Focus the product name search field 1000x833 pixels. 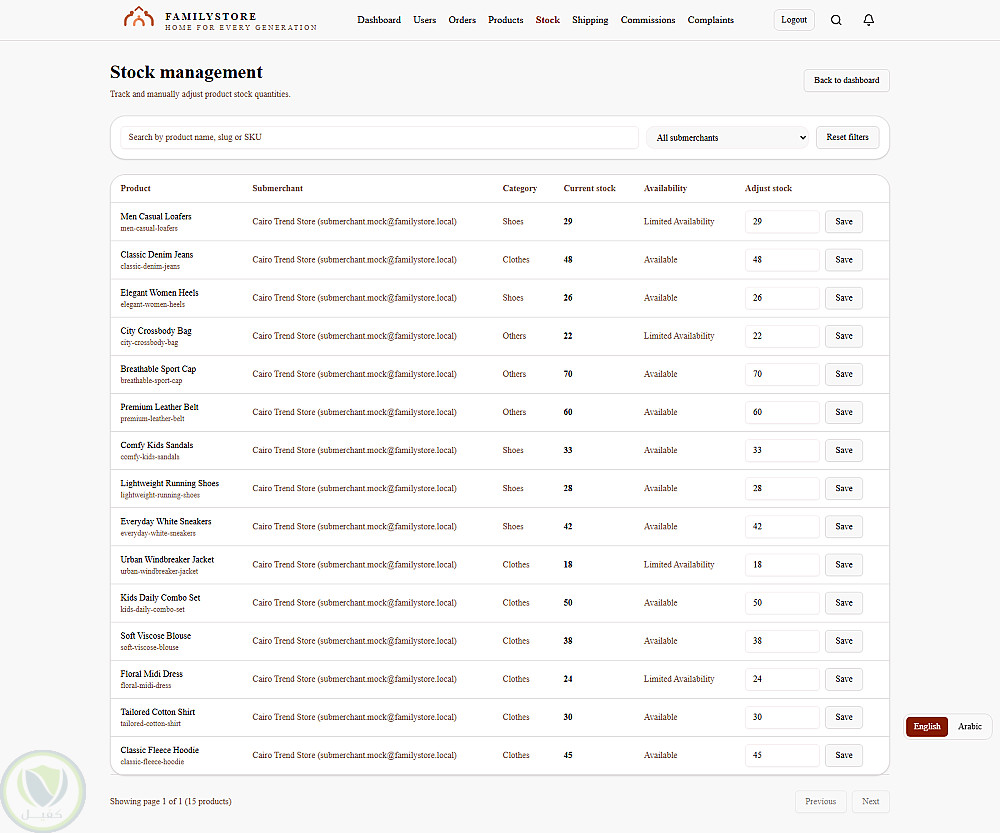tap(379, 137)
